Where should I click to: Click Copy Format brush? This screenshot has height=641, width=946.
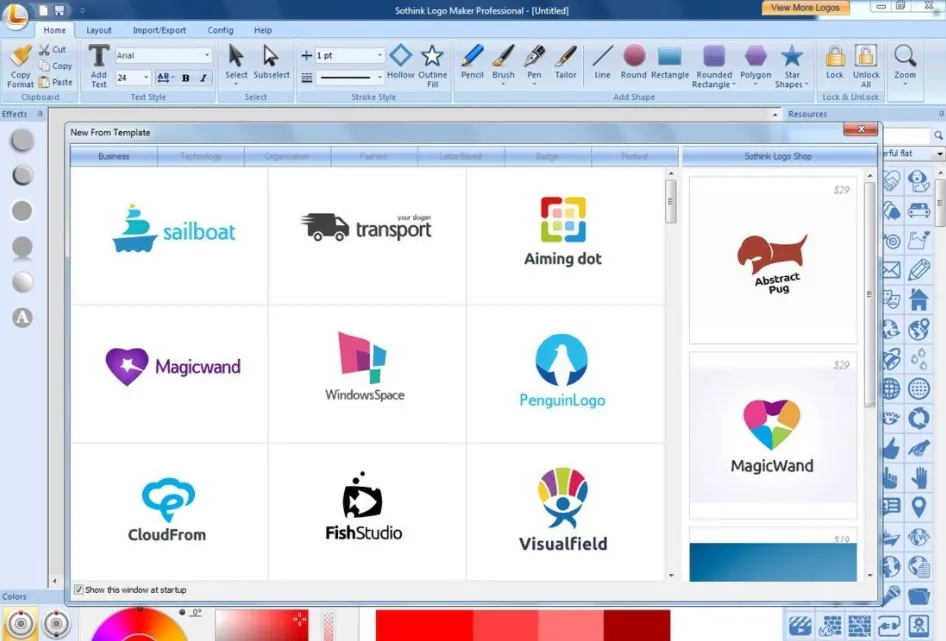click(21, 66)
